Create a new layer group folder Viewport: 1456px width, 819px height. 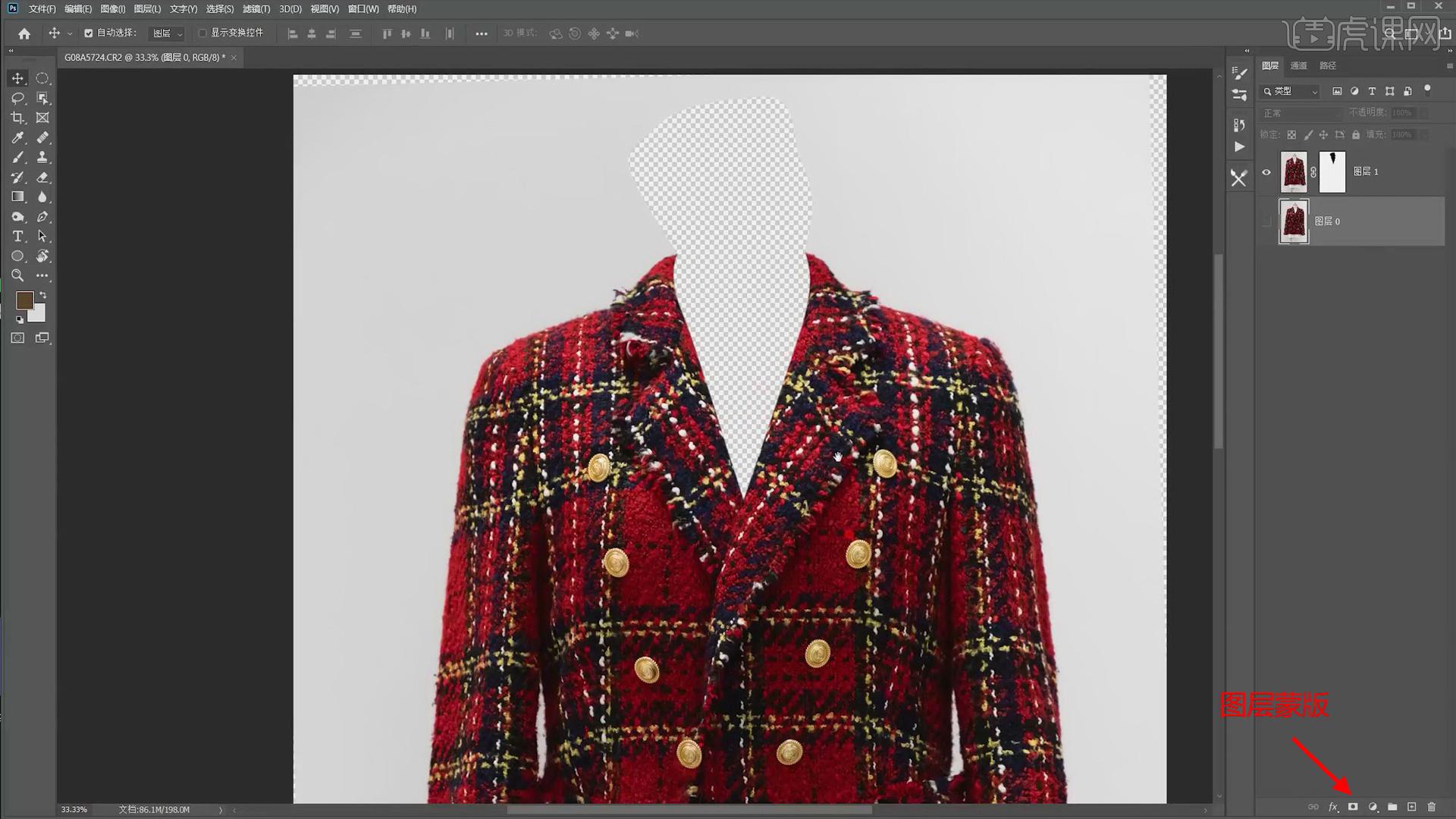pyautogui.click(x=1392, y=807)
